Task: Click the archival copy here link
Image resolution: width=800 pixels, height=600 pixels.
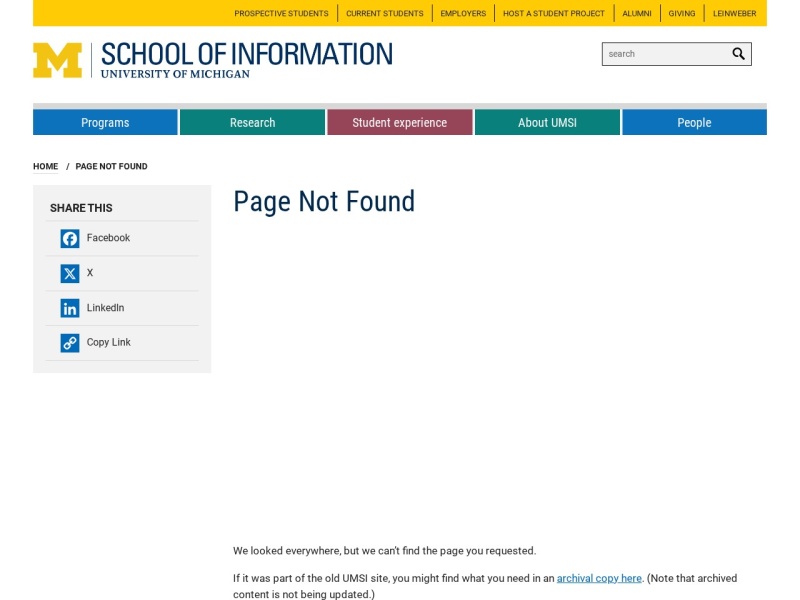Action: 599,578
